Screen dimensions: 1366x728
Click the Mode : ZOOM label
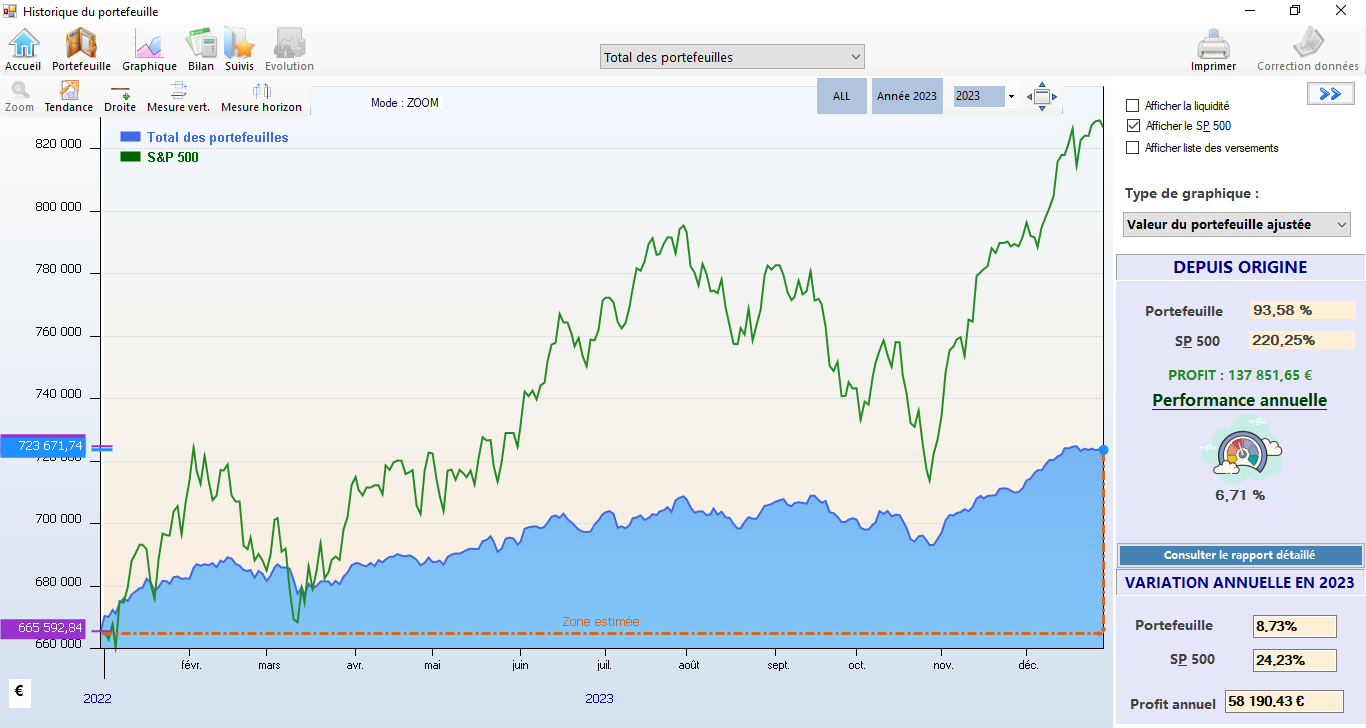[x=404, y=103]
